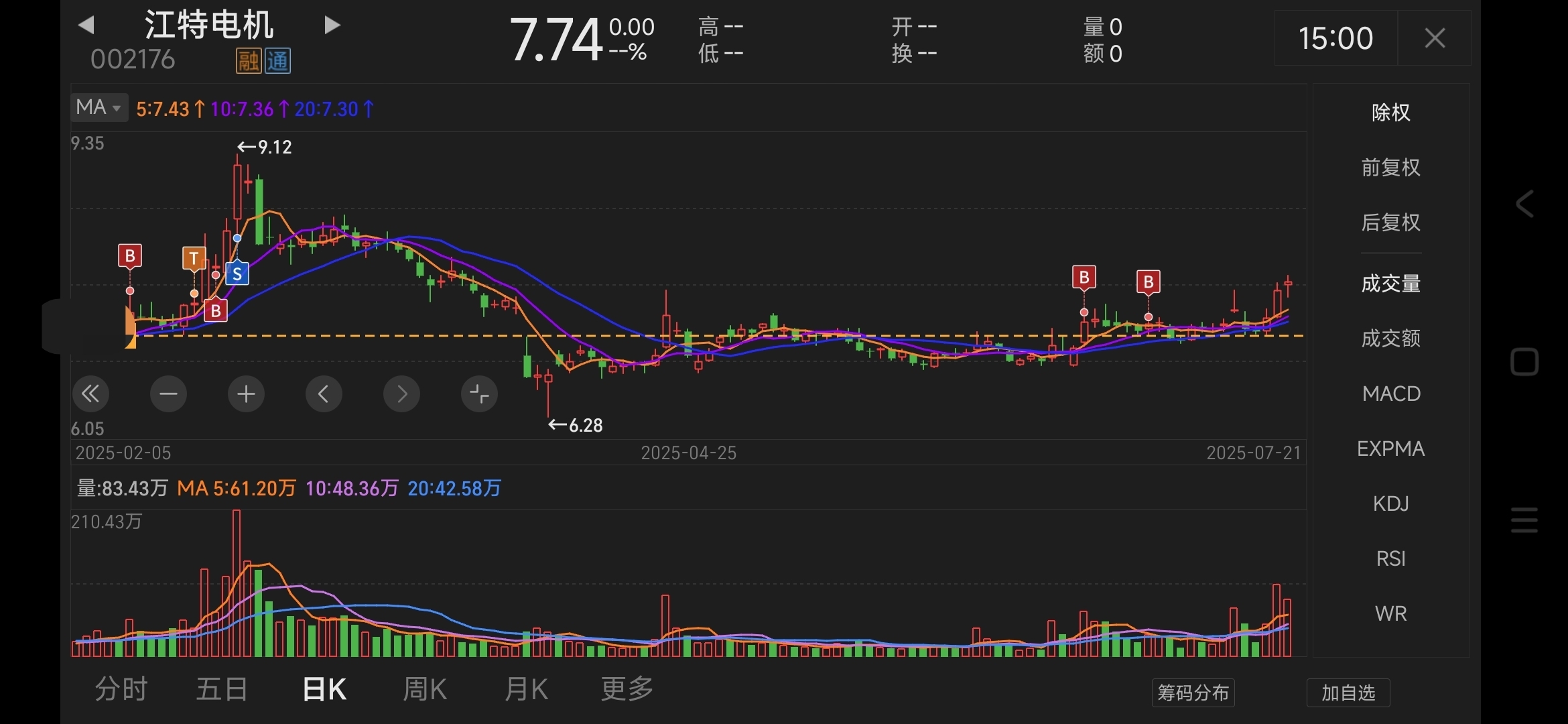Select 前复权 forward adjustment
The width and height of the screenshot is (1568, 724).
coord(1391,168)
